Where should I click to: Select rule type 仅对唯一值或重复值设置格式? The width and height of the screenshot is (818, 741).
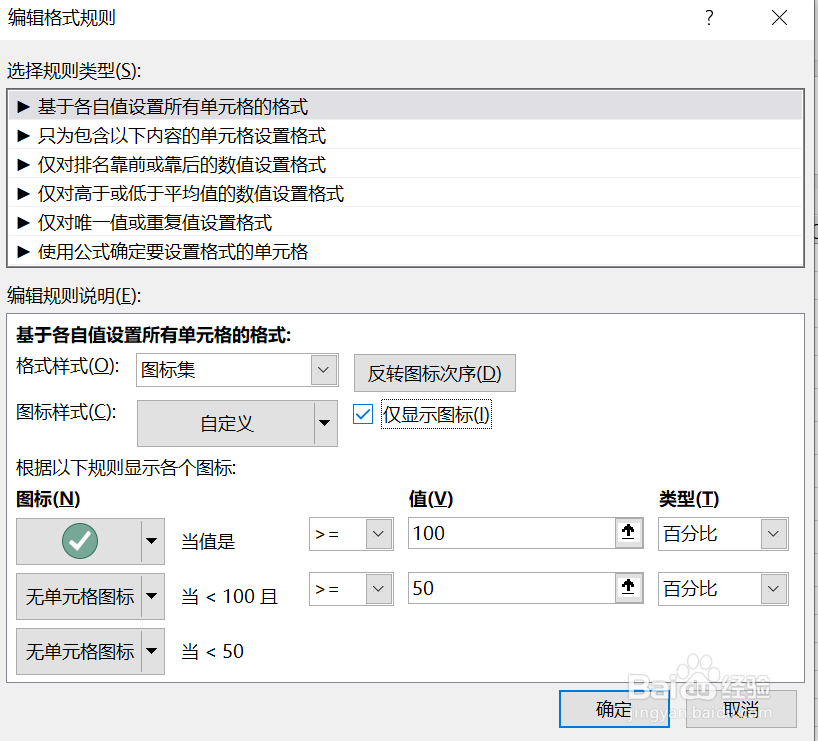(405, 223)
